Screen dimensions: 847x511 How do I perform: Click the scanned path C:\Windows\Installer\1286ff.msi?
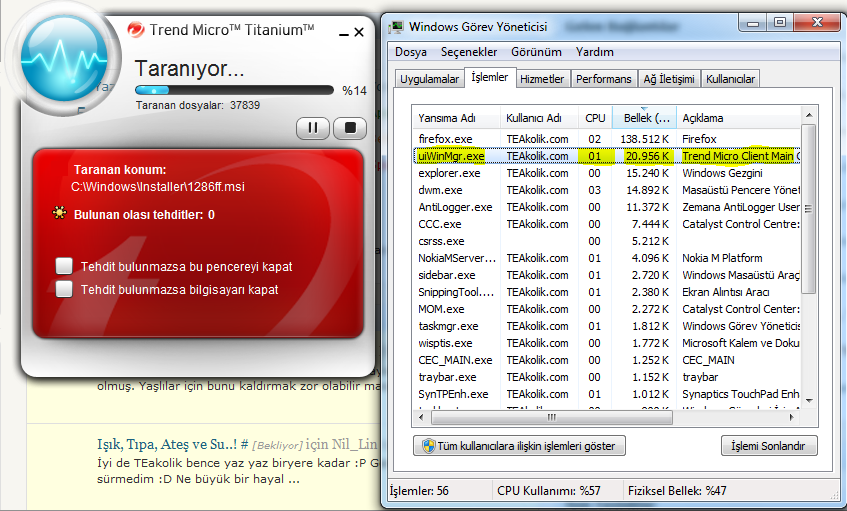(x=158, y=187)
